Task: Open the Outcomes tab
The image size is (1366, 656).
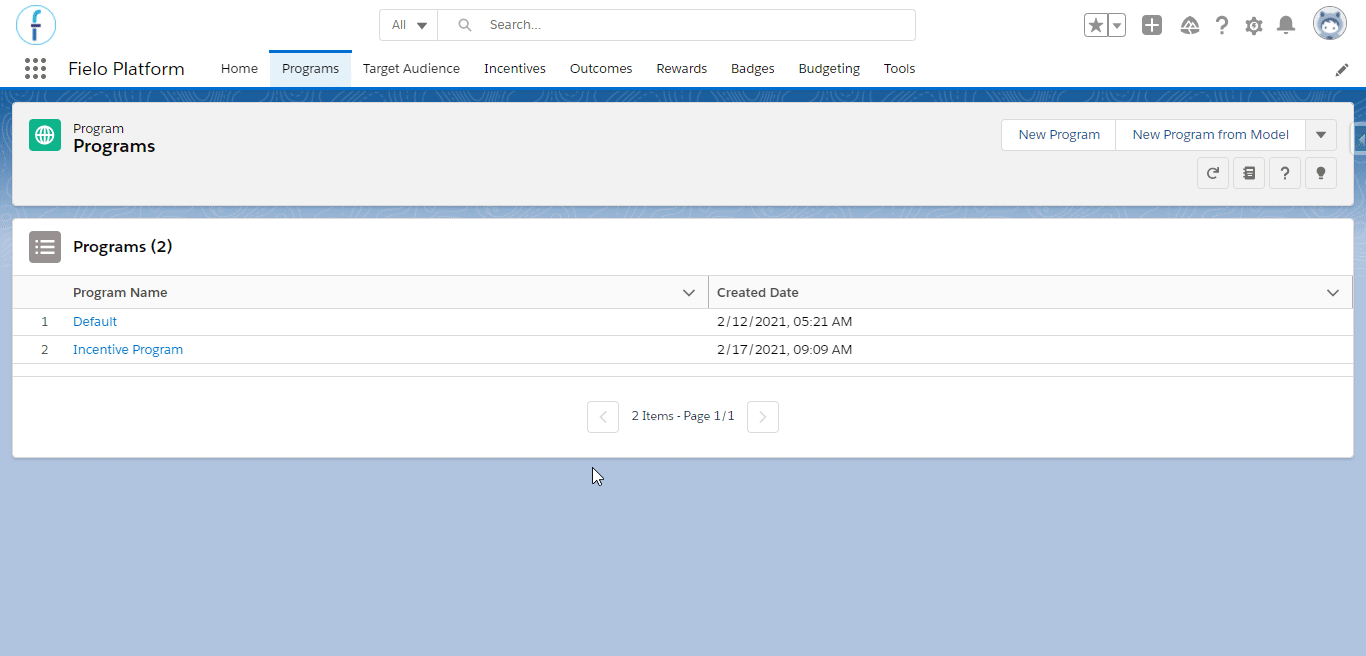Action: (601, 69)
